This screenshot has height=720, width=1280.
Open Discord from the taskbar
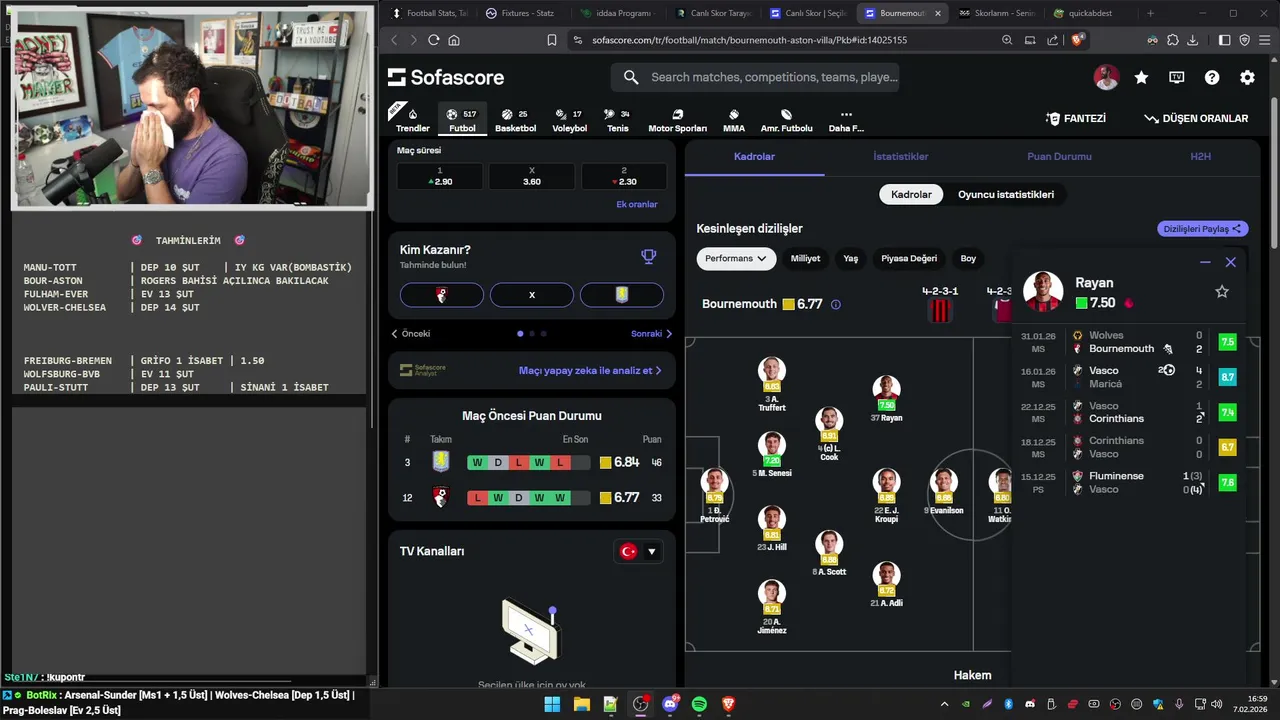point(670,704)
